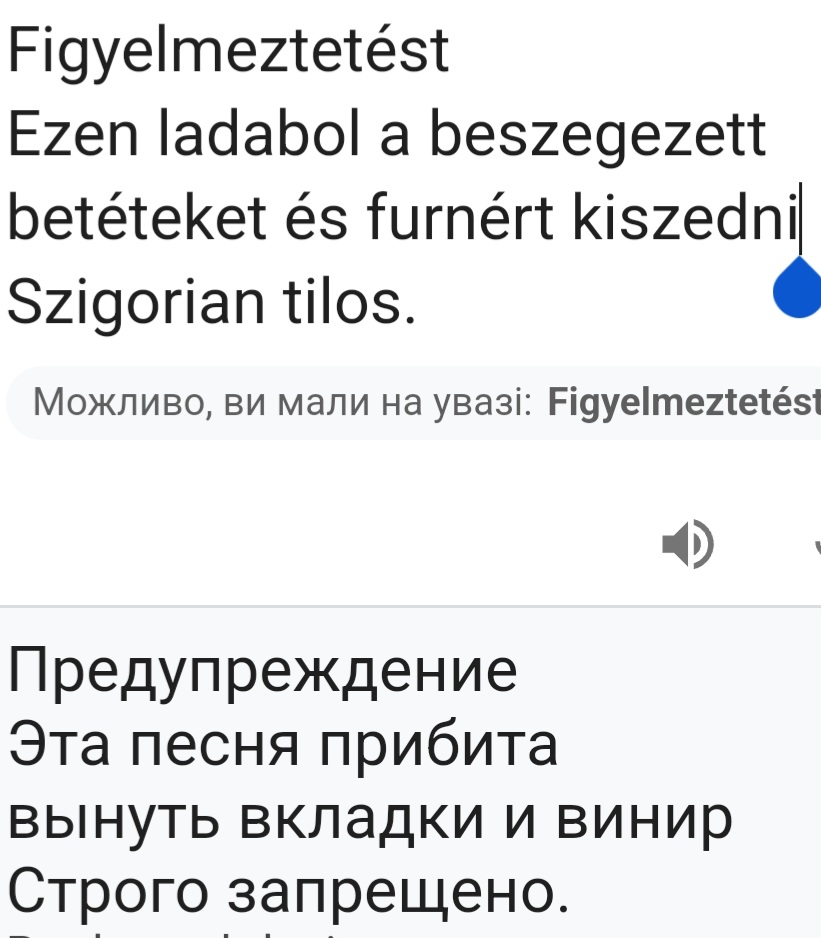Place cursor in the word 'furnért'
This screenshot has height=938, width=821.
click(x=460, y=217)
